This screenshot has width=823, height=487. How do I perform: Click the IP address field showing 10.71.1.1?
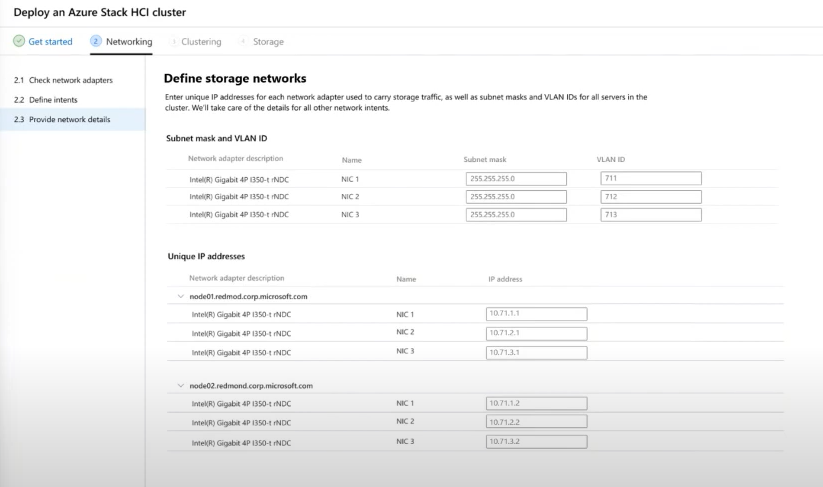[536, 314]
